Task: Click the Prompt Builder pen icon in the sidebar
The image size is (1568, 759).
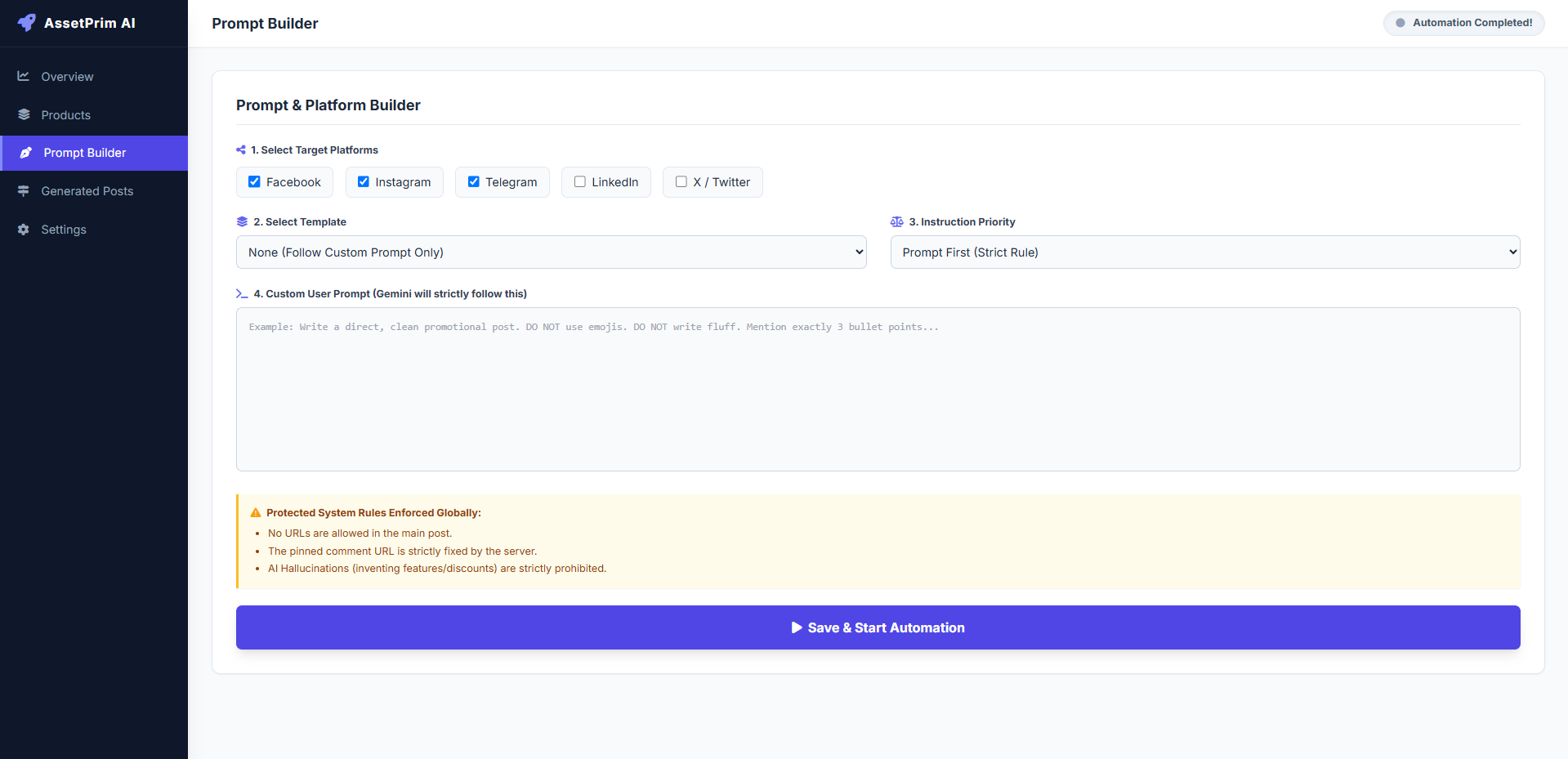Action: (26, 153)
